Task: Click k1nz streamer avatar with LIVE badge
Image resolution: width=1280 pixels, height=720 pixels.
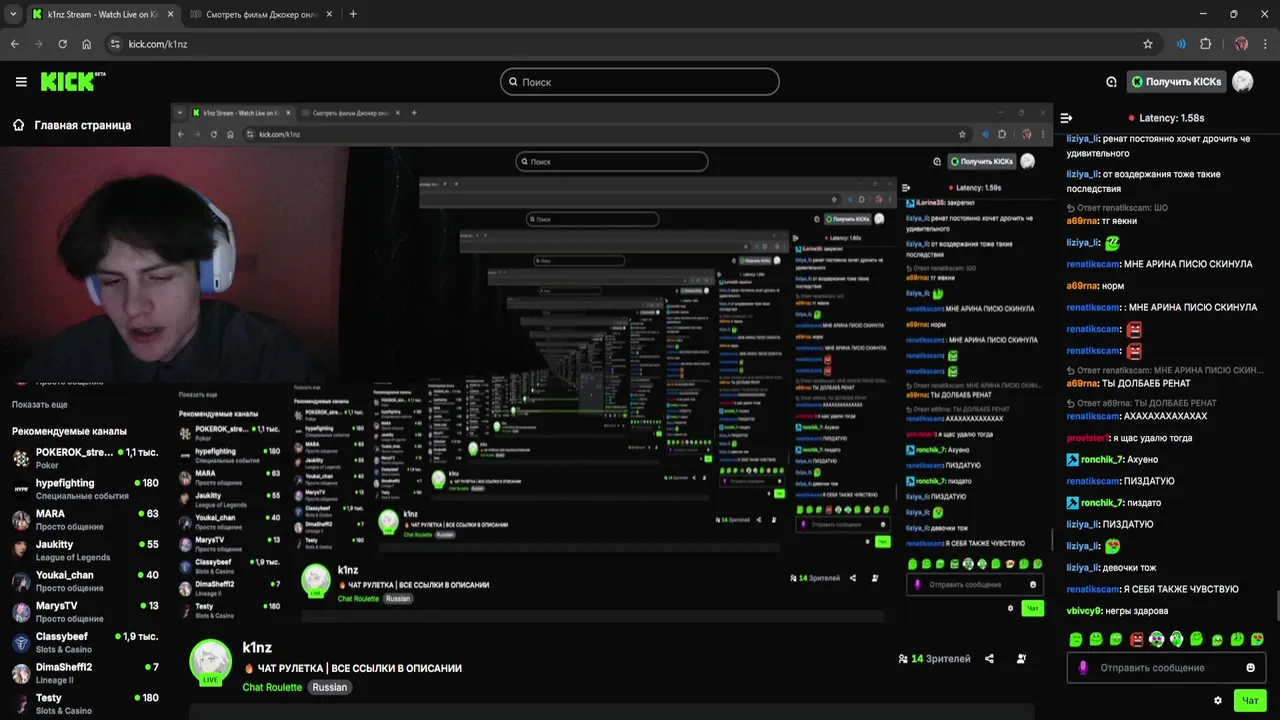Action: (211, 663)
